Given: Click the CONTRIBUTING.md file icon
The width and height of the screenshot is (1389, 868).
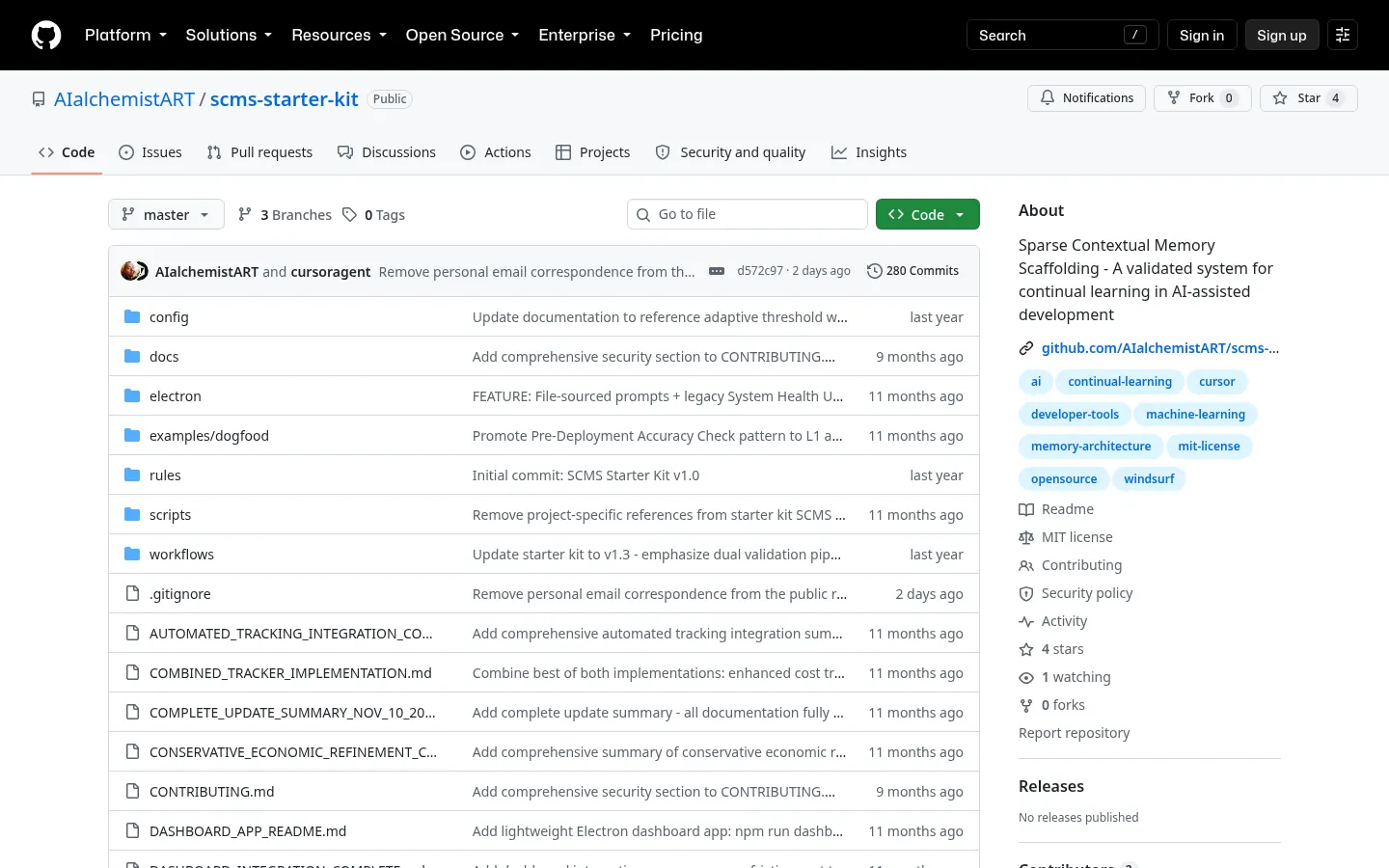Looking at the screenshot, I should click(132, 792).
